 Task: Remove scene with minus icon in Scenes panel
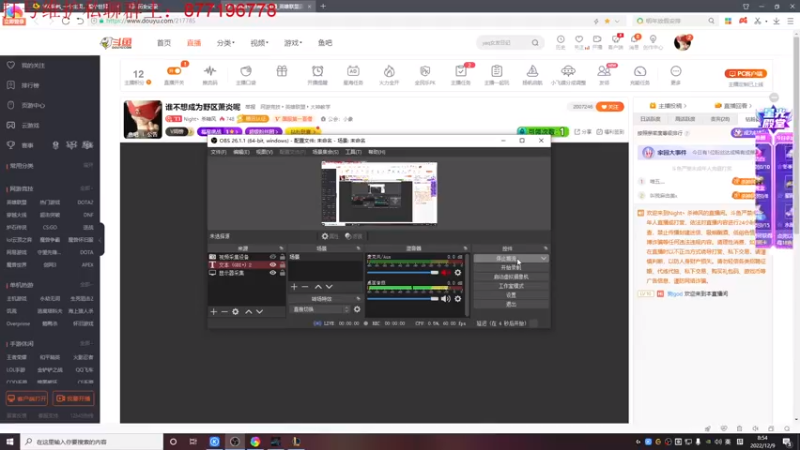pos(305,287)
